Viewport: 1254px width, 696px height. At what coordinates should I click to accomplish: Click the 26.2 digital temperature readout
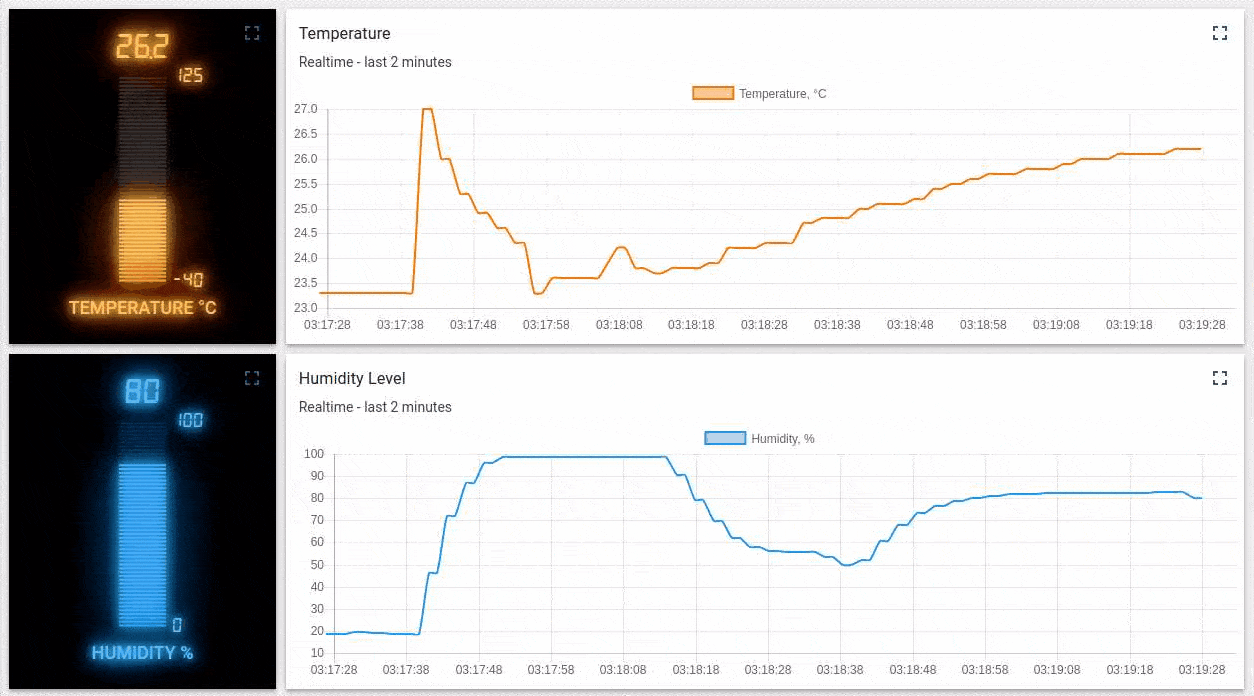click(x=142, y=47)
